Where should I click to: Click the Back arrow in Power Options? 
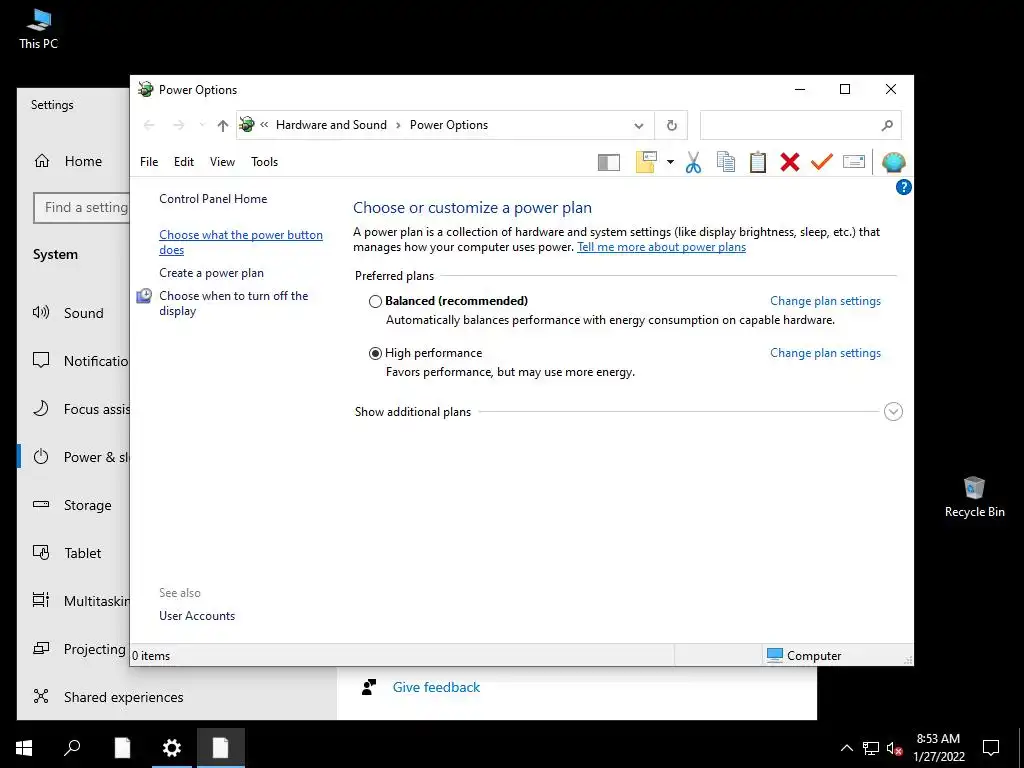(149, 125)
